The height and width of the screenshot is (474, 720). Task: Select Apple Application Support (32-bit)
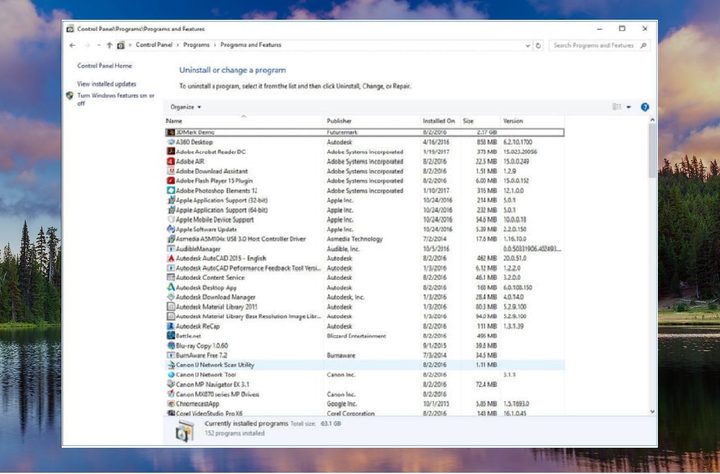[365, 200]
